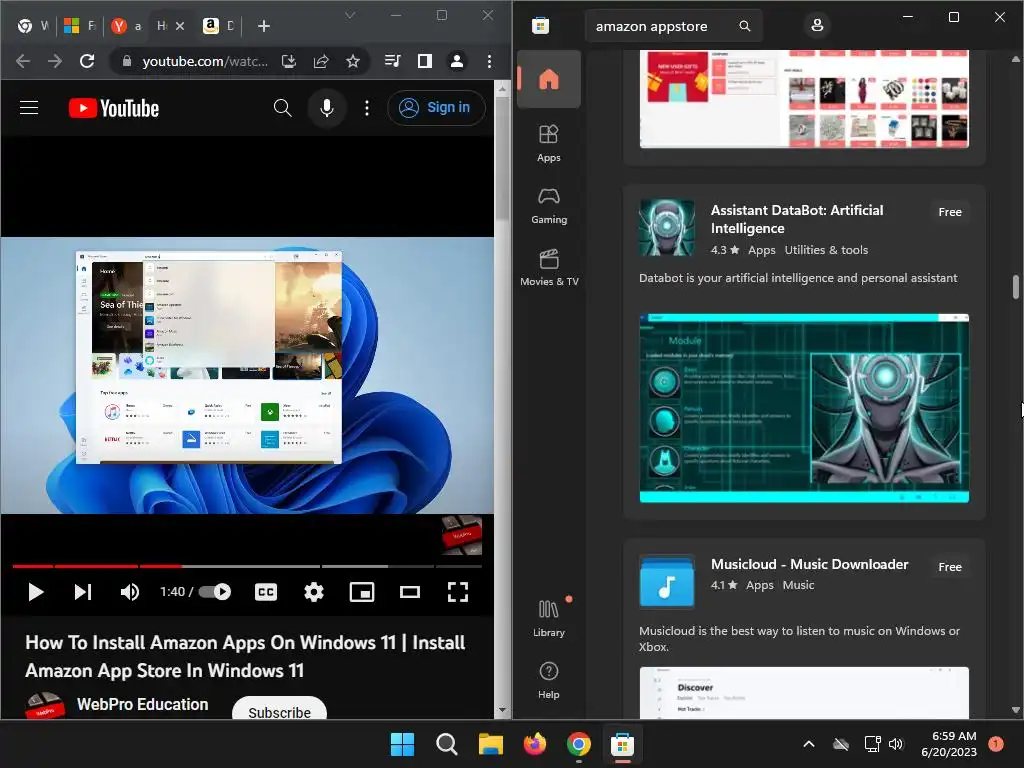Viewport: 1024px width, 768px height.
Task: Switch to the Microsoft tab
Action: [x=80, y=26]
